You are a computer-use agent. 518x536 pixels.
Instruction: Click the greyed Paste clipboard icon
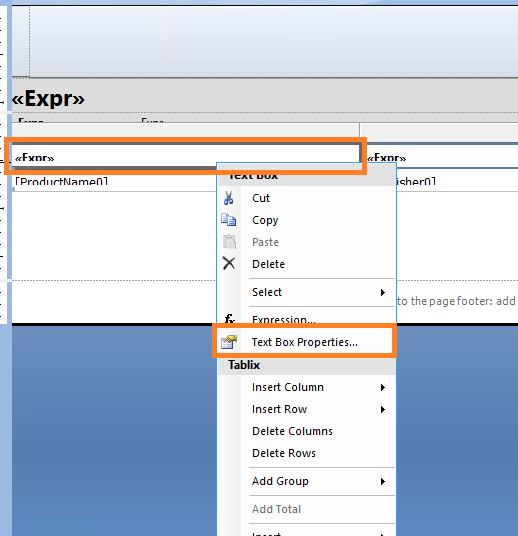(229, 242)
